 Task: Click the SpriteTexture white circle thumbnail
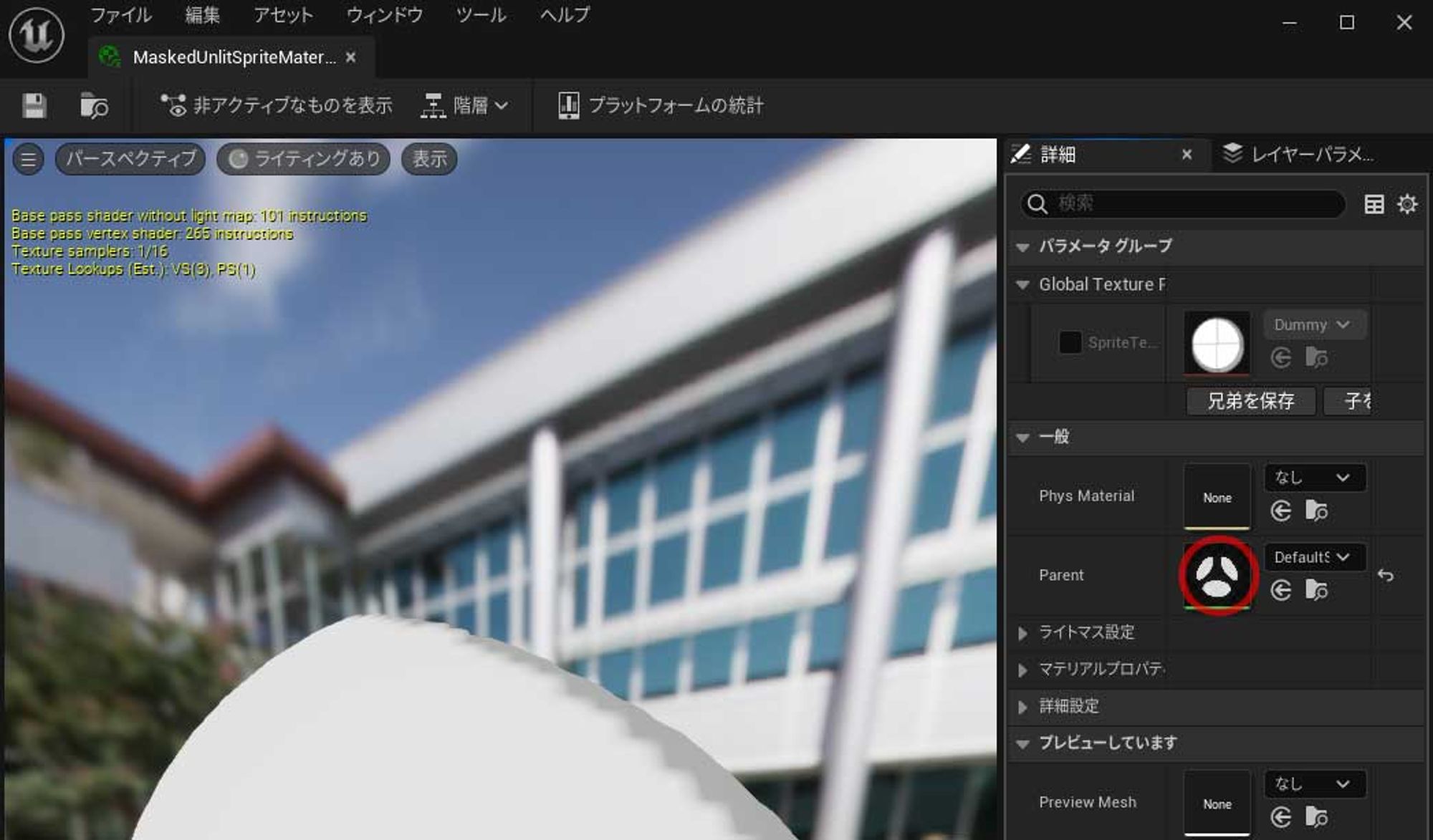coord(1217,344)
